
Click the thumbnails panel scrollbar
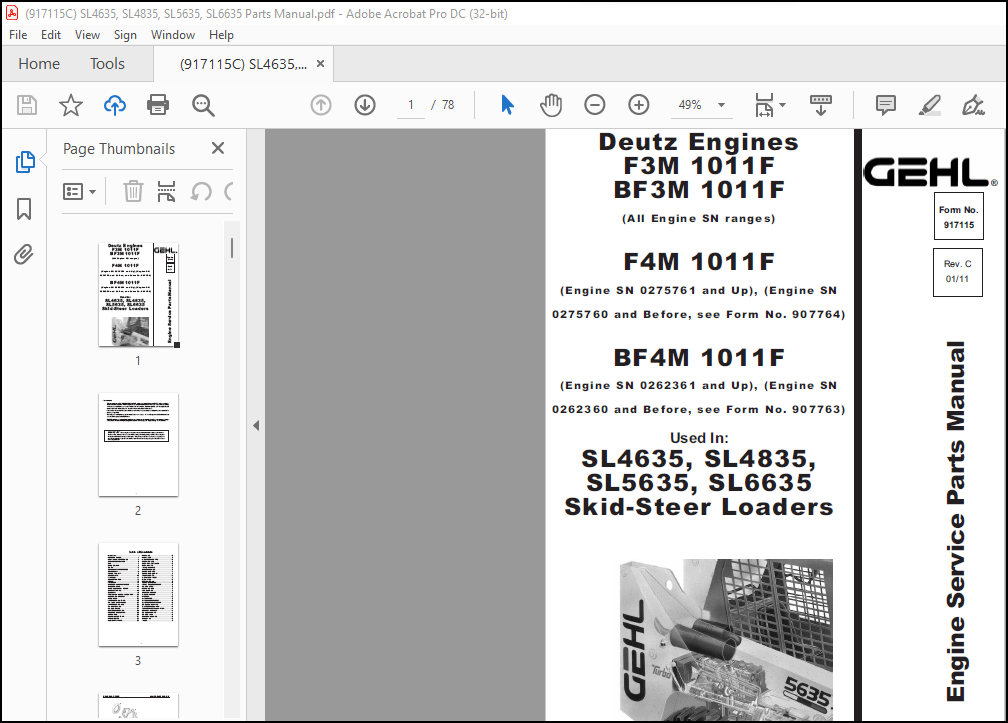coord(232,247)
